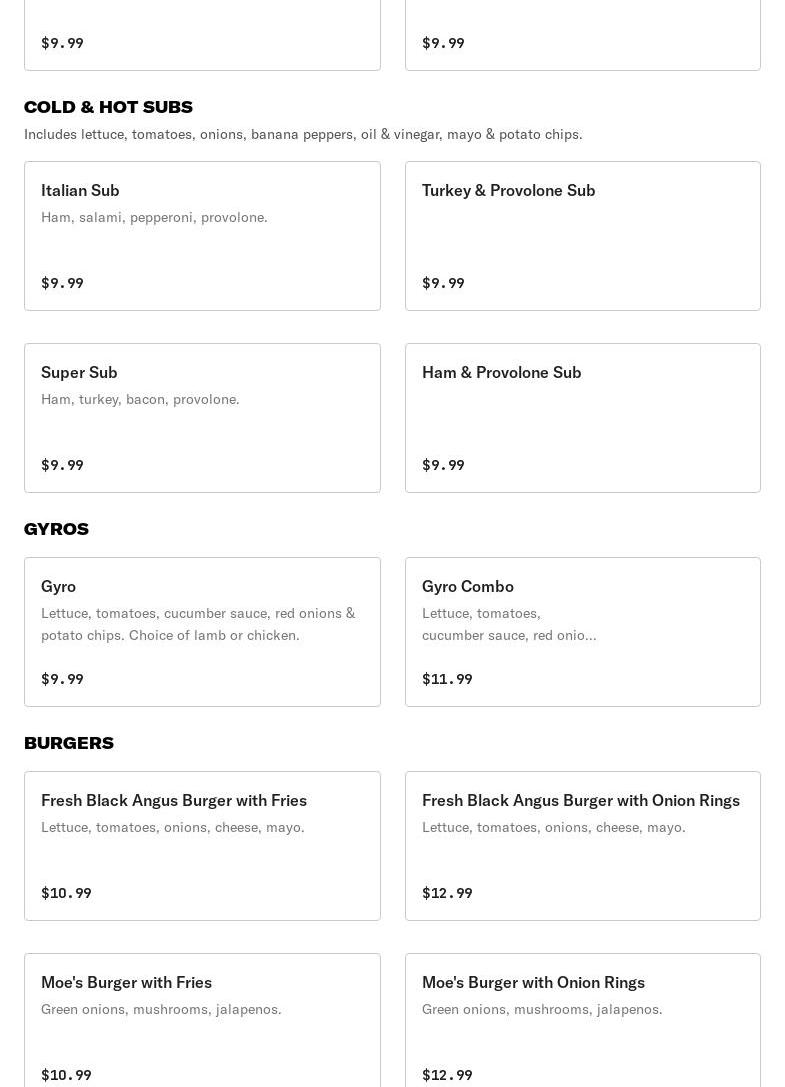Screen dimensions: 785x1087
Task: Open the Ham & Provolone Sub item
Action: (501, 372)
